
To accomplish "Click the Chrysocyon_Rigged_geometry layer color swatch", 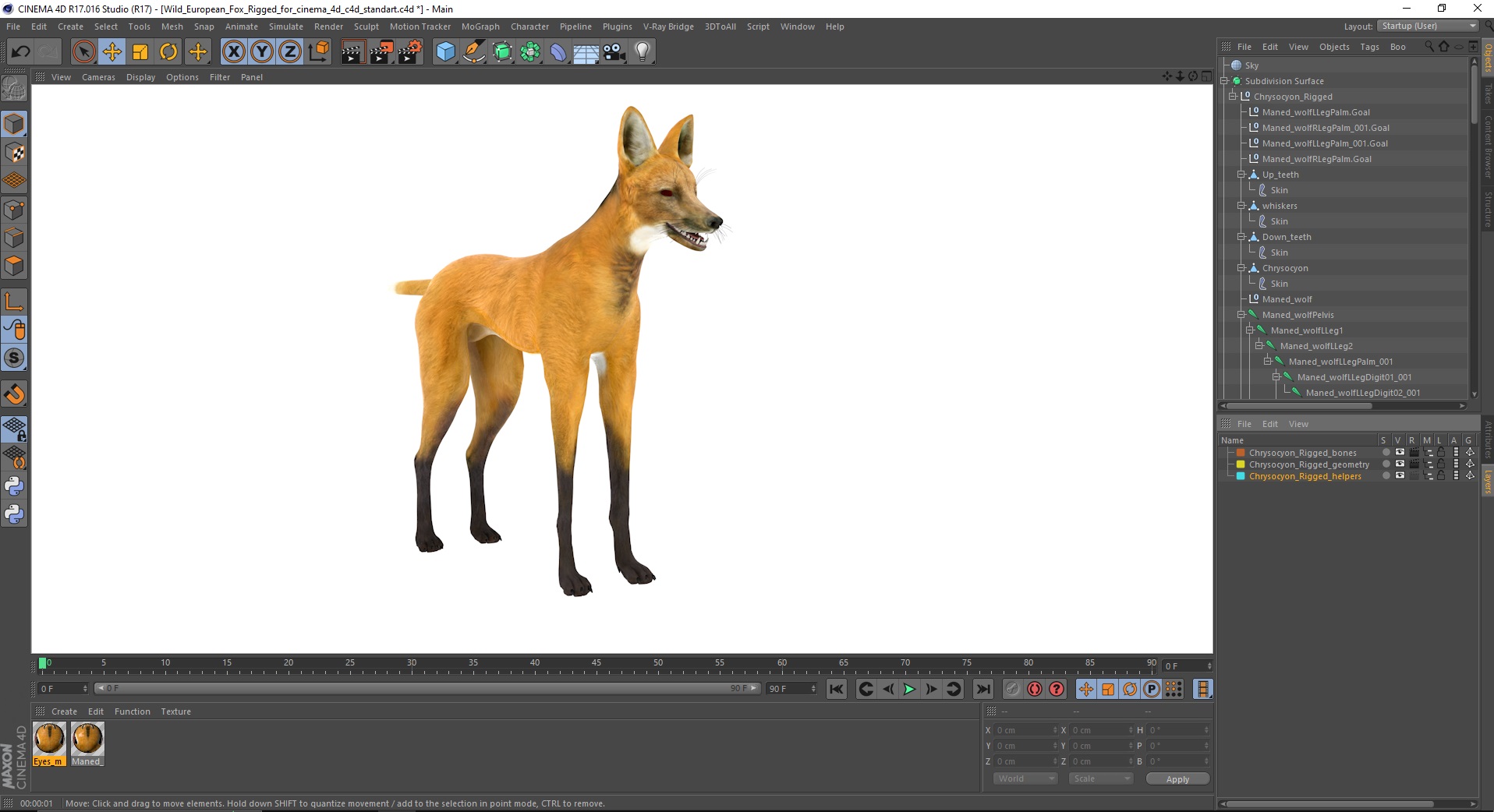I will tap(1241, 464).
